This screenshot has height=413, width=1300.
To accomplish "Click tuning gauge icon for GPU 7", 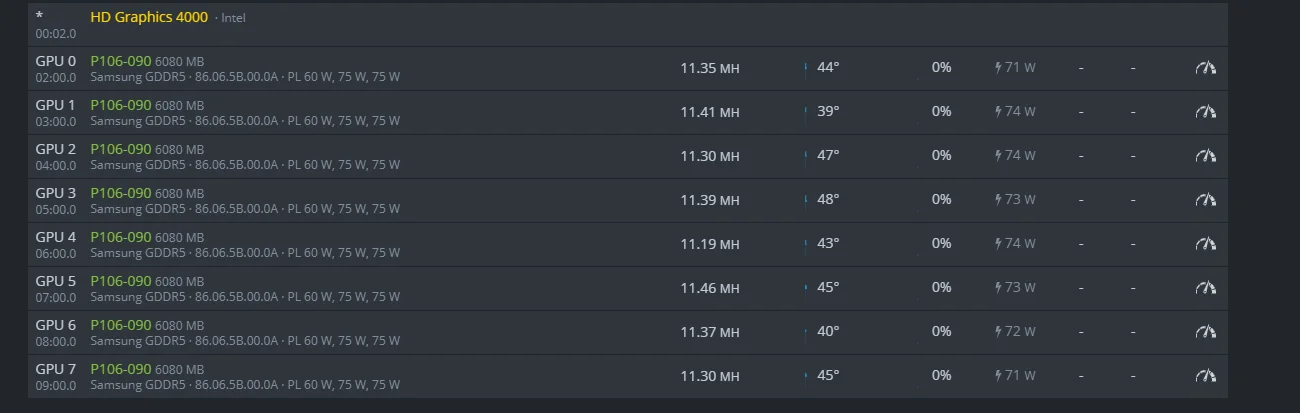I will (x=1206, y=376).
